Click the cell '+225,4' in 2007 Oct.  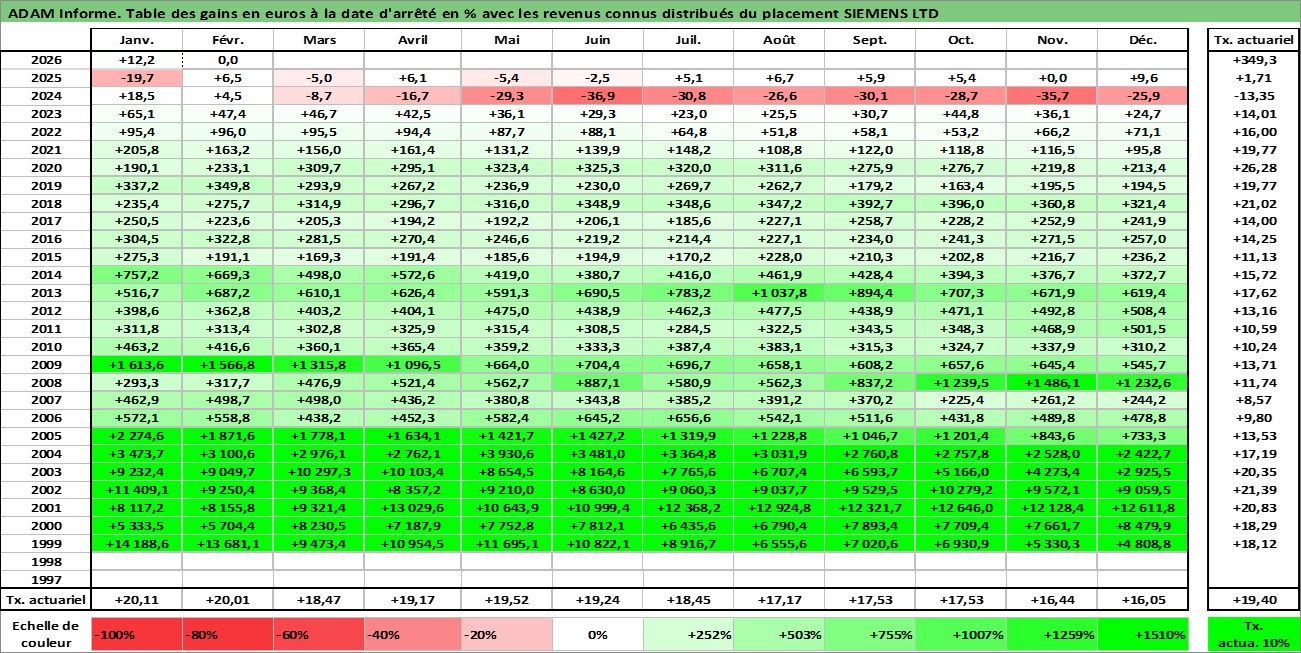961,400
